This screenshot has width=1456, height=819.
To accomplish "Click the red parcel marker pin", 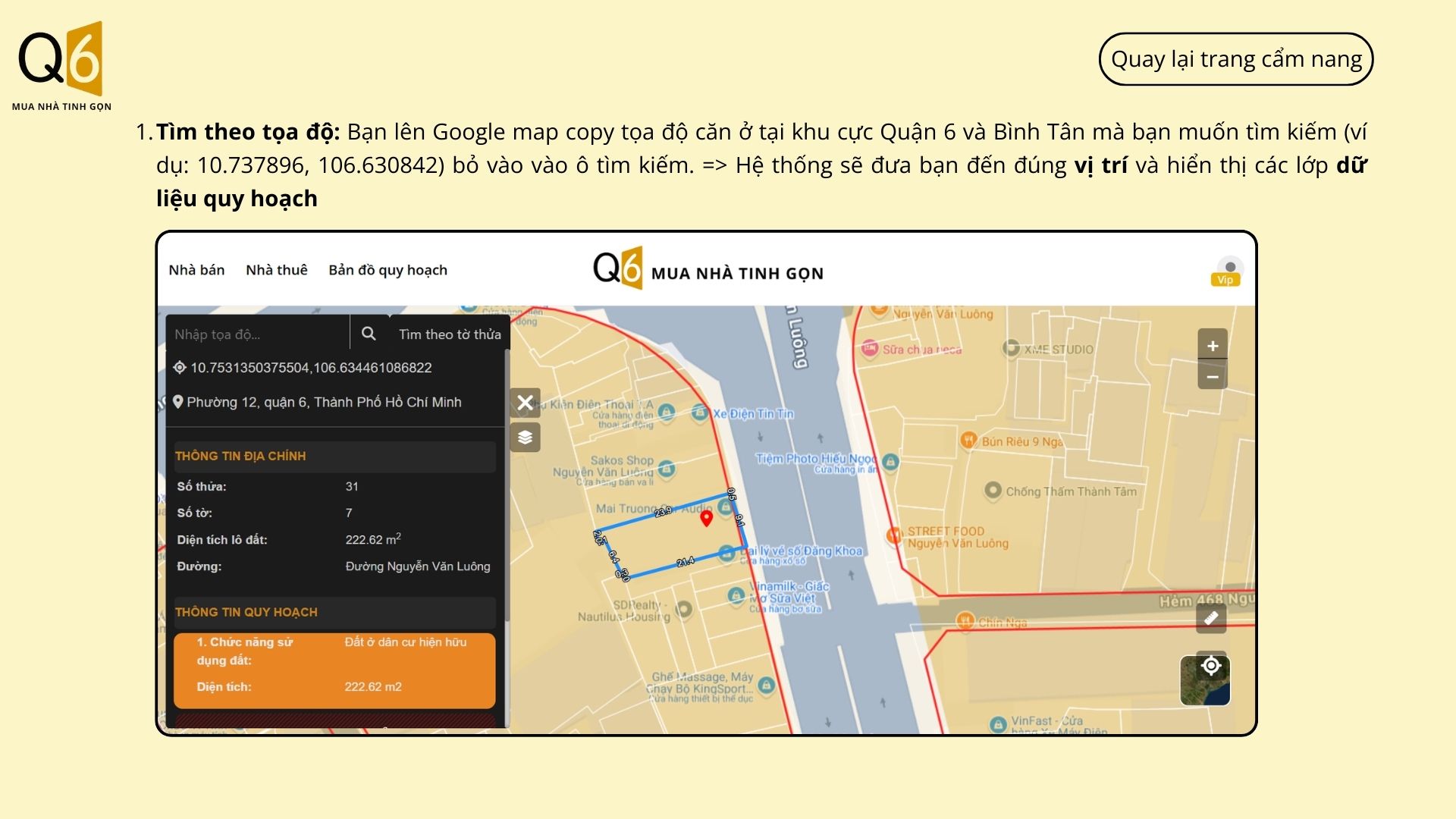I will click(706, 518).
